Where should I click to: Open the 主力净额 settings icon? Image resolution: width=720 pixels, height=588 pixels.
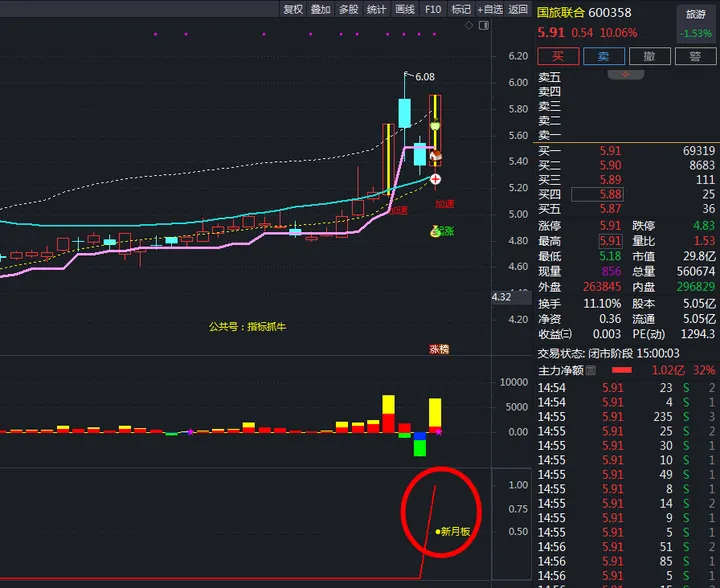tap(591, 370)
